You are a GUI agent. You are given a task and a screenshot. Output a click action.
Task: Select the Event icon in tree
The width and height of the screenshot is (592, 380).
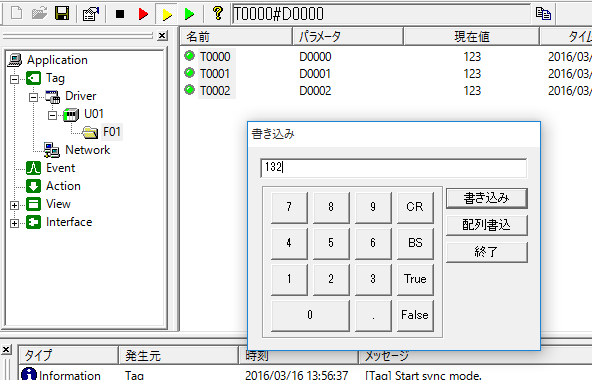pos(33,168)
